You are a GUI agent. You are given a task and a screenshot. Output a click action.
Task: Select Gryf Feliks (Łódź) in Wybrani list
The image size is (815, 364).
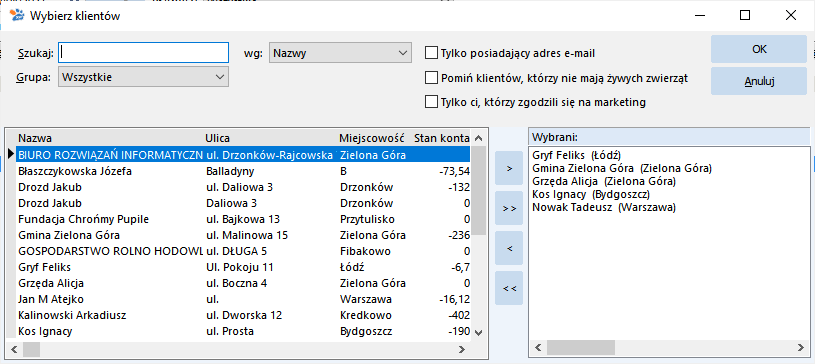pyautogui.click(x=577, y=155)
